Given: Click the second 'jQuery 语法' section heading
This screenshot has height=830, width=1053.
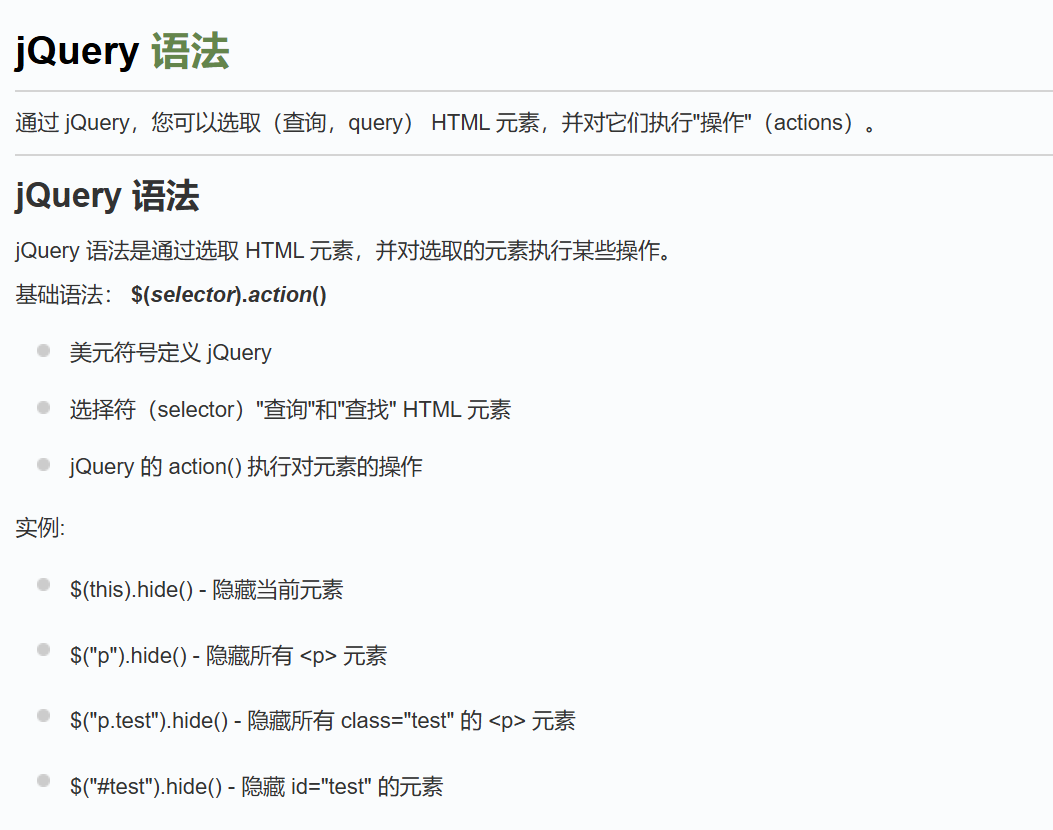Looking at the screenshot, I should tap(107, 196).
